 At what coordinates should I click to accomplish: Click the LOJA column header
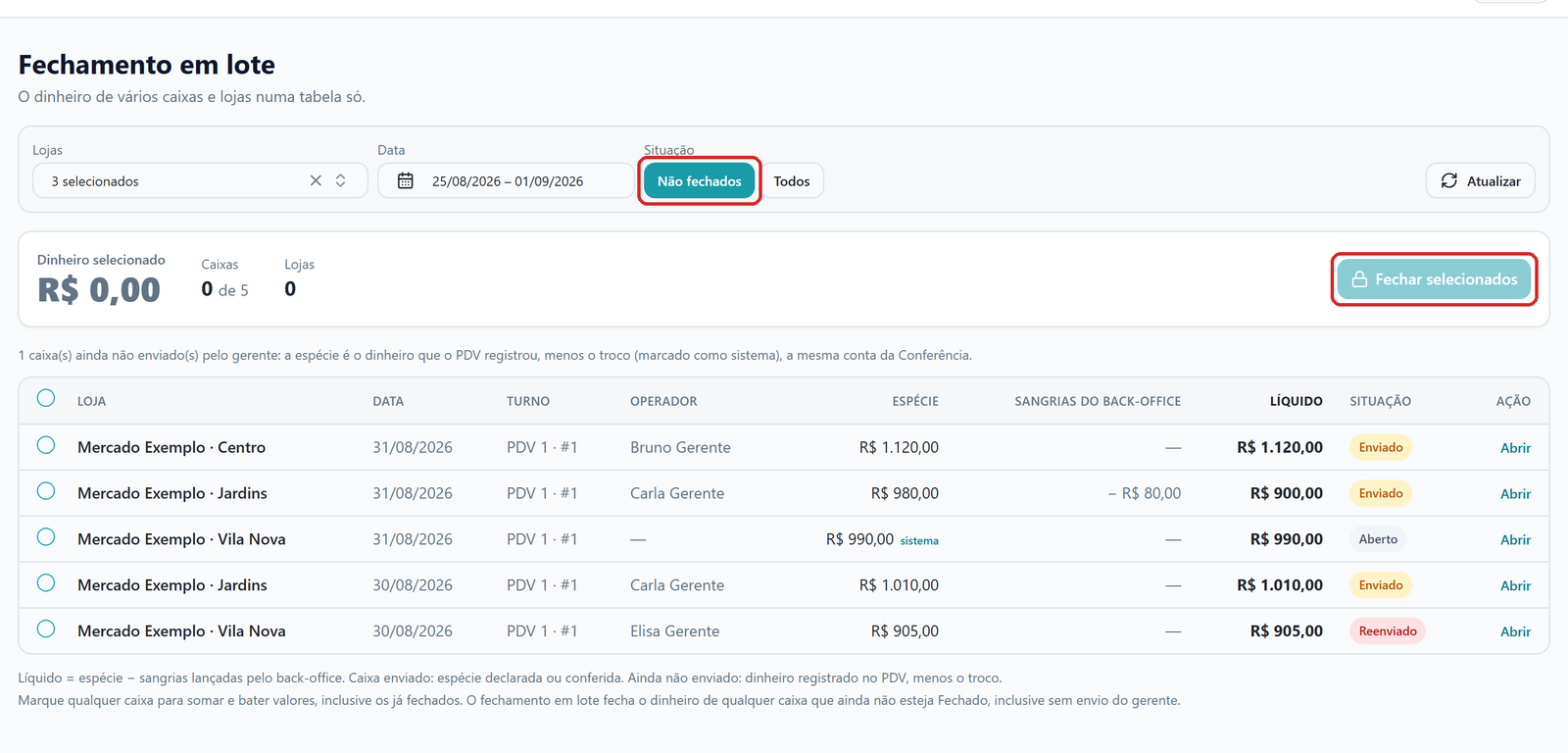(91, 401)
